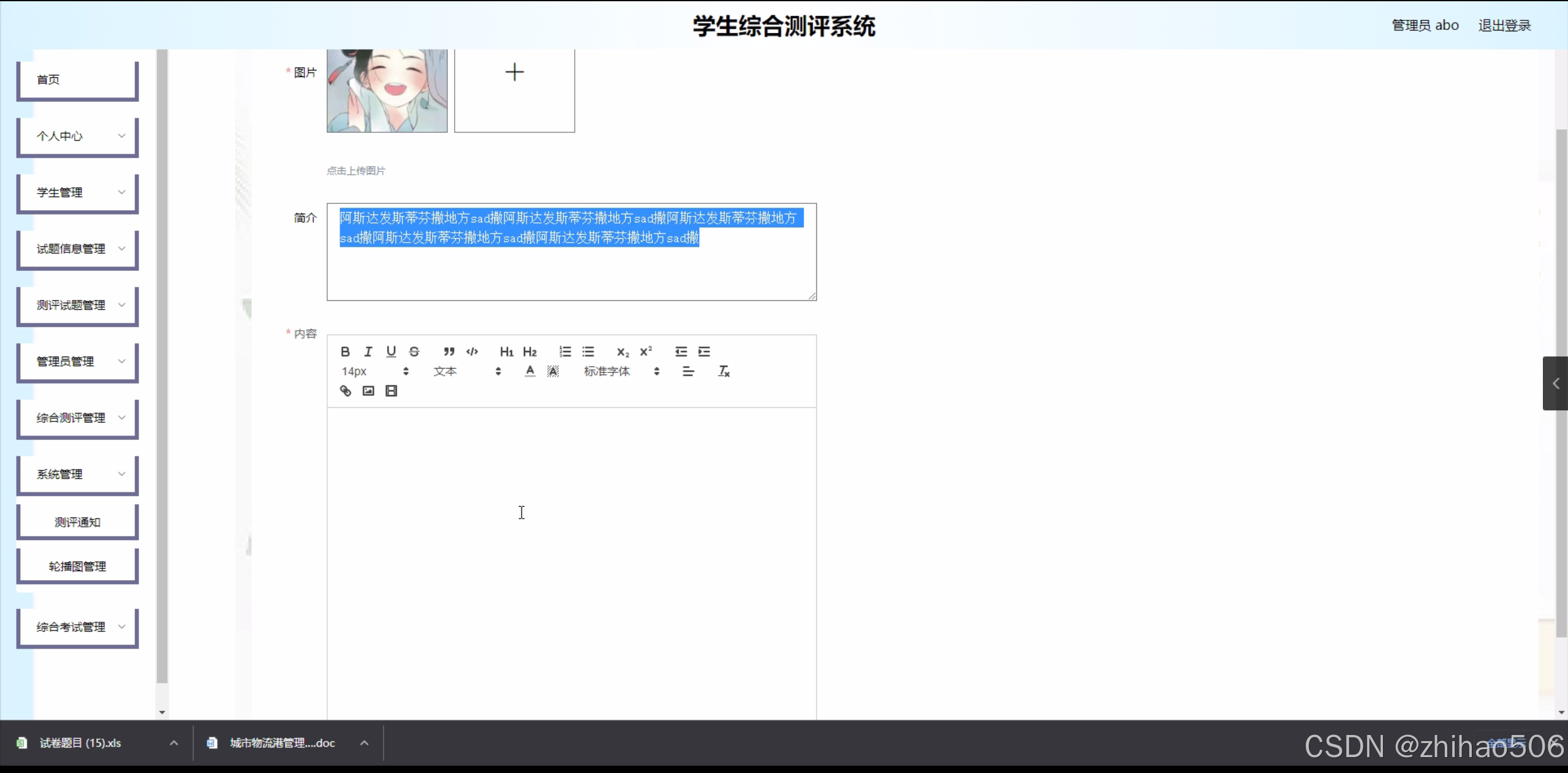
Task: Open the text color picker
Action: 530,371
